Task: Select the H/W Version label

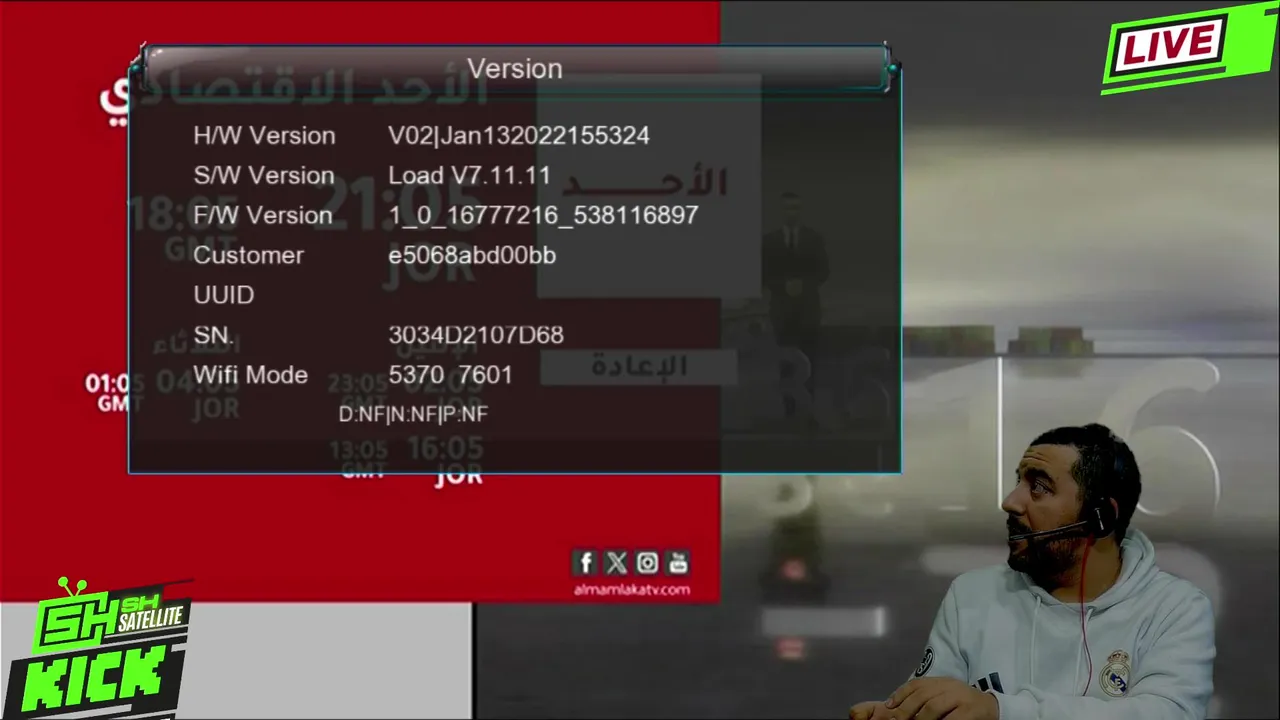Action: (264, 135)
